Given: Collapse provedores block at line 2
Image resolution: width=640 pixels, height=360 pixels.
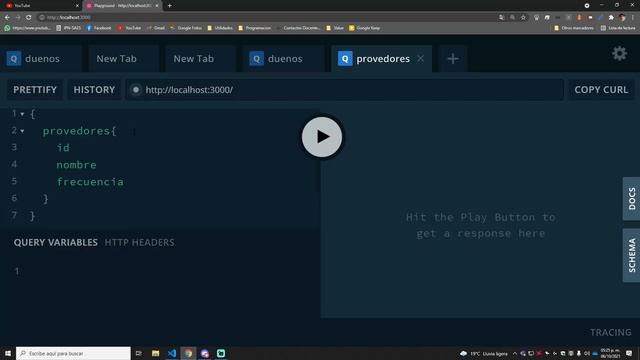Looking at the screenshot, I should pyautogui.click(x=22, y=131).
